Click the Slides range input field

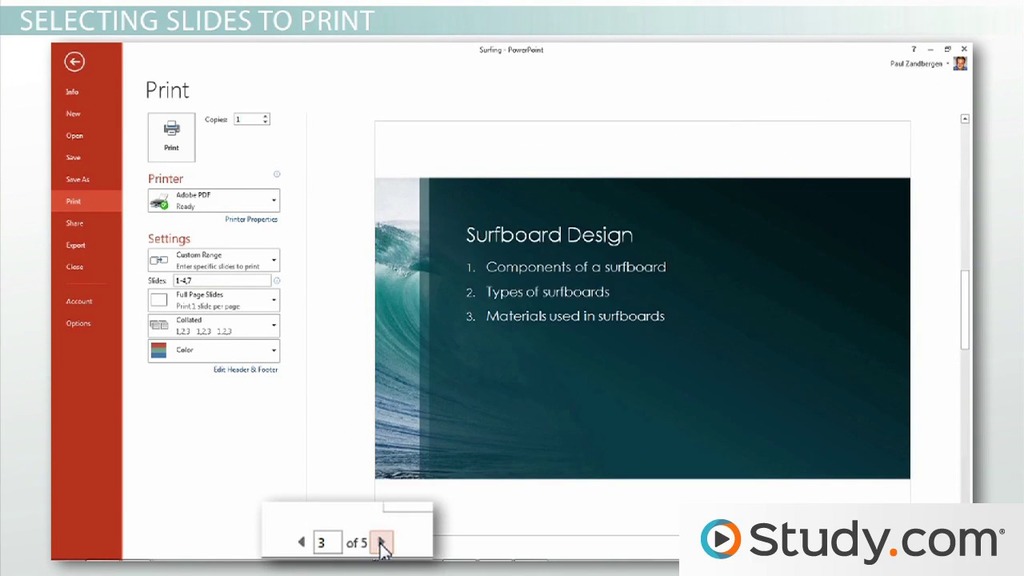coord(221,283)
